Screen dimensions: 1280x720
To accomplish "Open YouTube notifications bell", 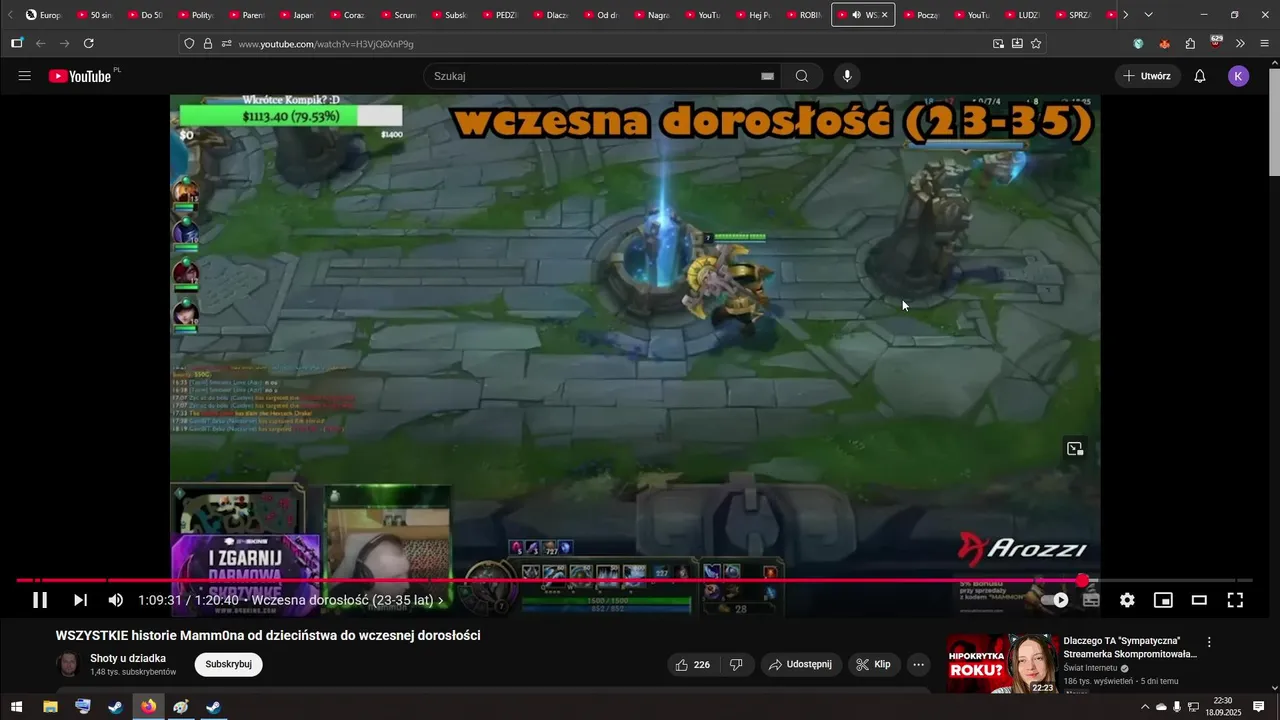I will tap(1200, 76).
